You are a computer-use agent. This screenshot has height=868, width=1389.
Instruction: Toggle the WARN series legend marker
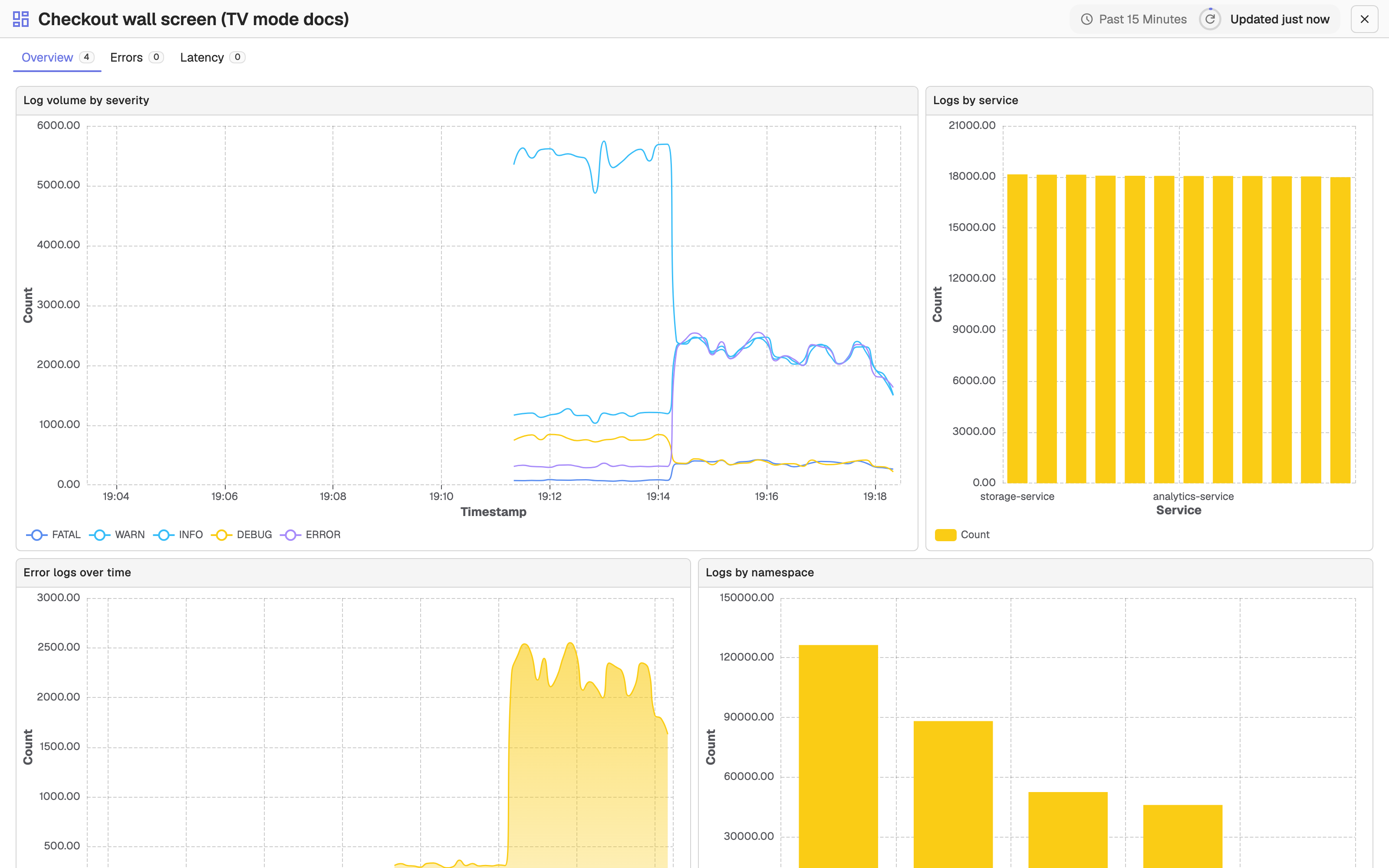100,534
